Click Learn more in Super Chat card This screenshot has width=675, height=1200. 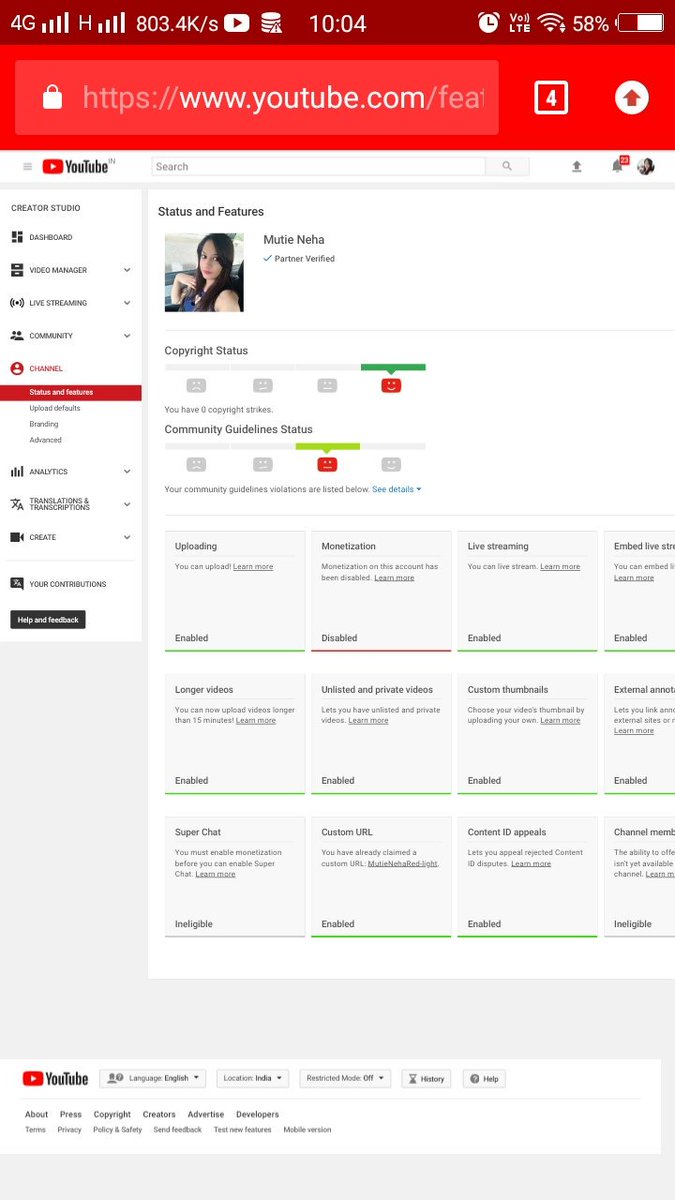click(215, 874)
